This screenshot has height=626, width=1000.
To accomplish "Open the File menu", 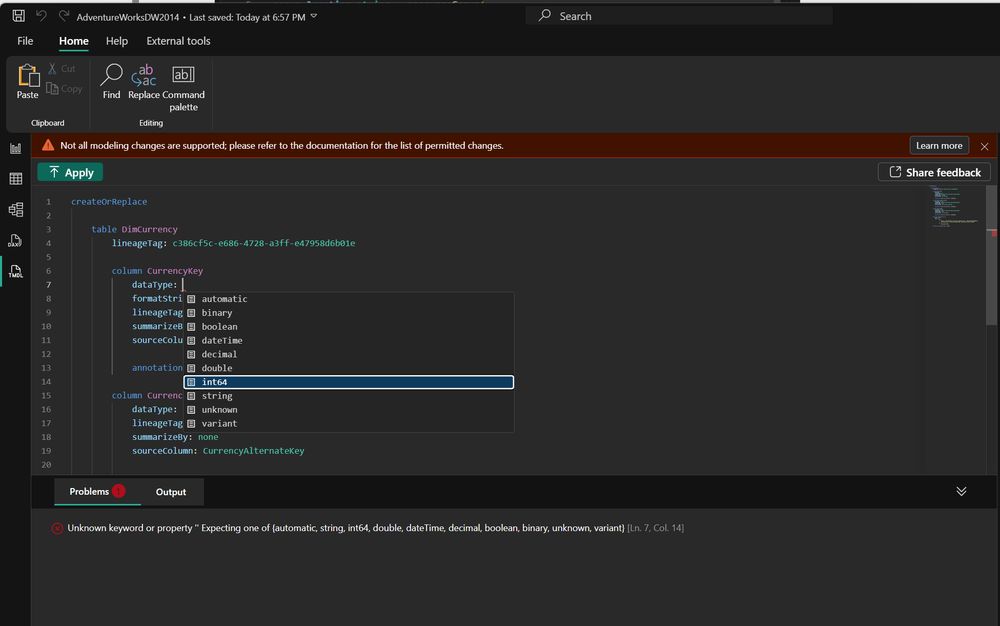I will click(26, 41).
